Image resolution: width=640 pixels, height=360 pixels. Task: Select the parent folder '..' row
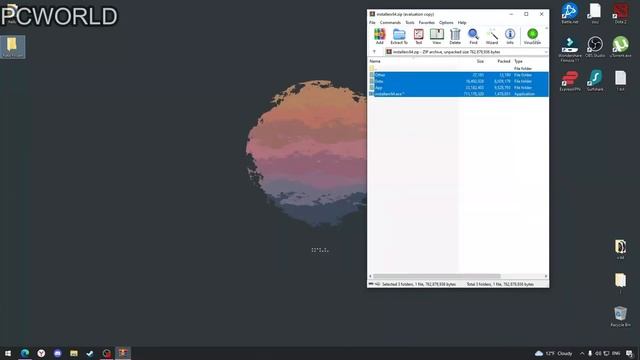click(458, 68)
